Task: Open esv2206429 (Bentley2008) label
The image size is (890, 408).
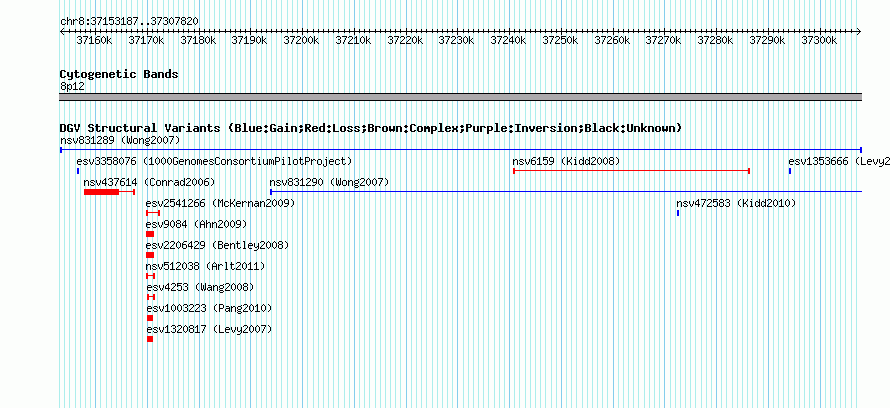Action: pos(217,245)
